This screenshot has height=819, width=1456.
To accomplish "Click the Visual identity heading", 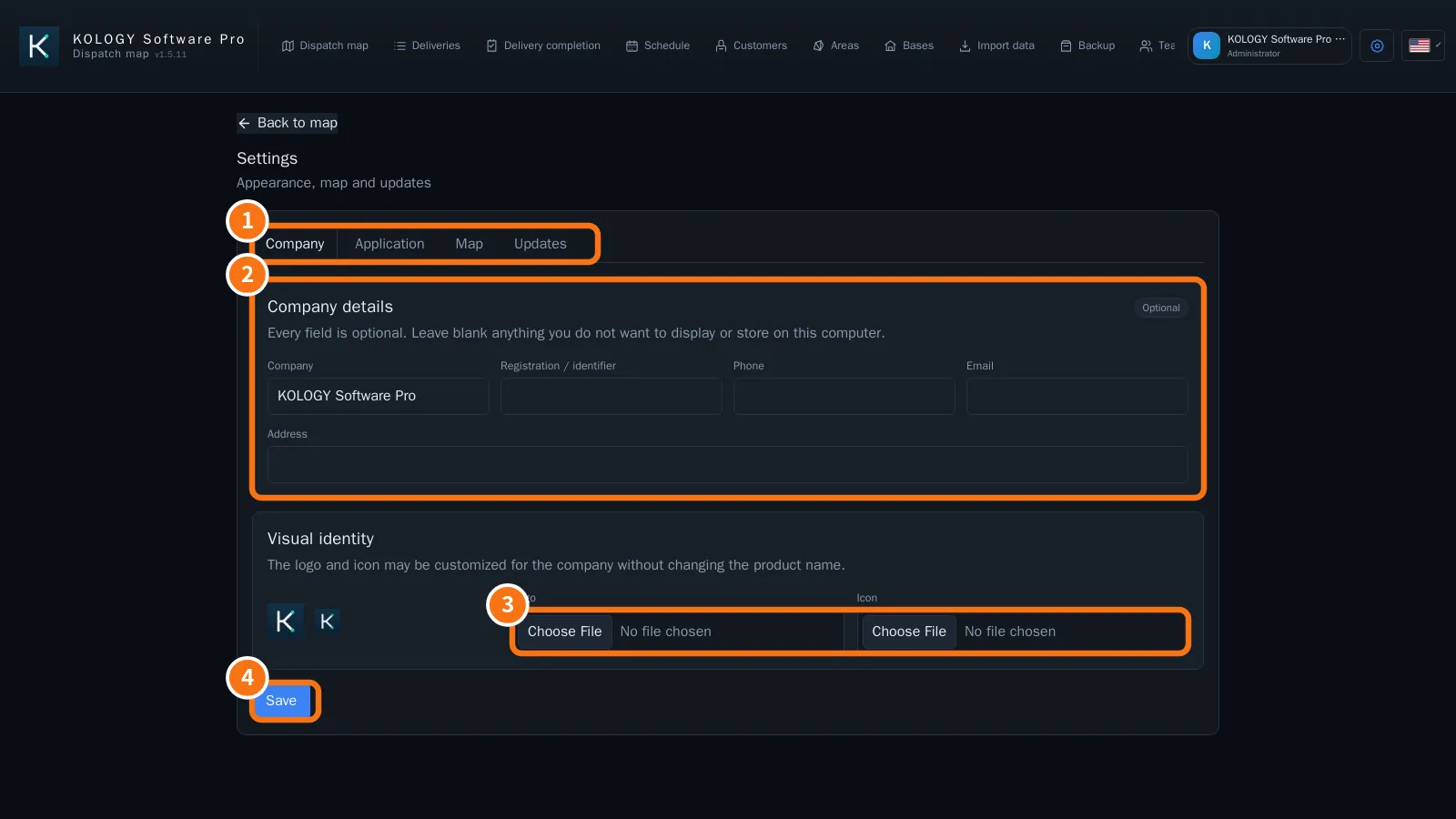I will (320, 539).
